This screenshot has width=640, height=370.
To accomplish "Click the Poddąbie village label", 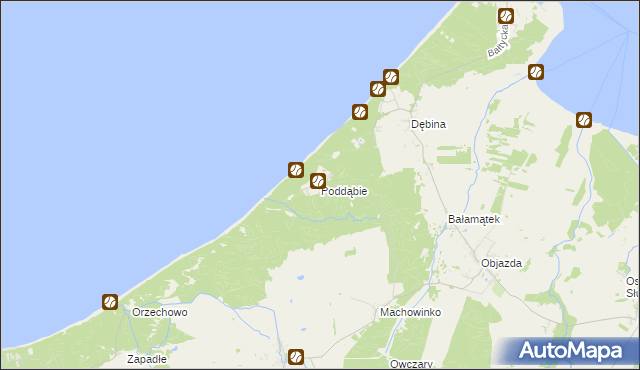I will pos(344,191).
